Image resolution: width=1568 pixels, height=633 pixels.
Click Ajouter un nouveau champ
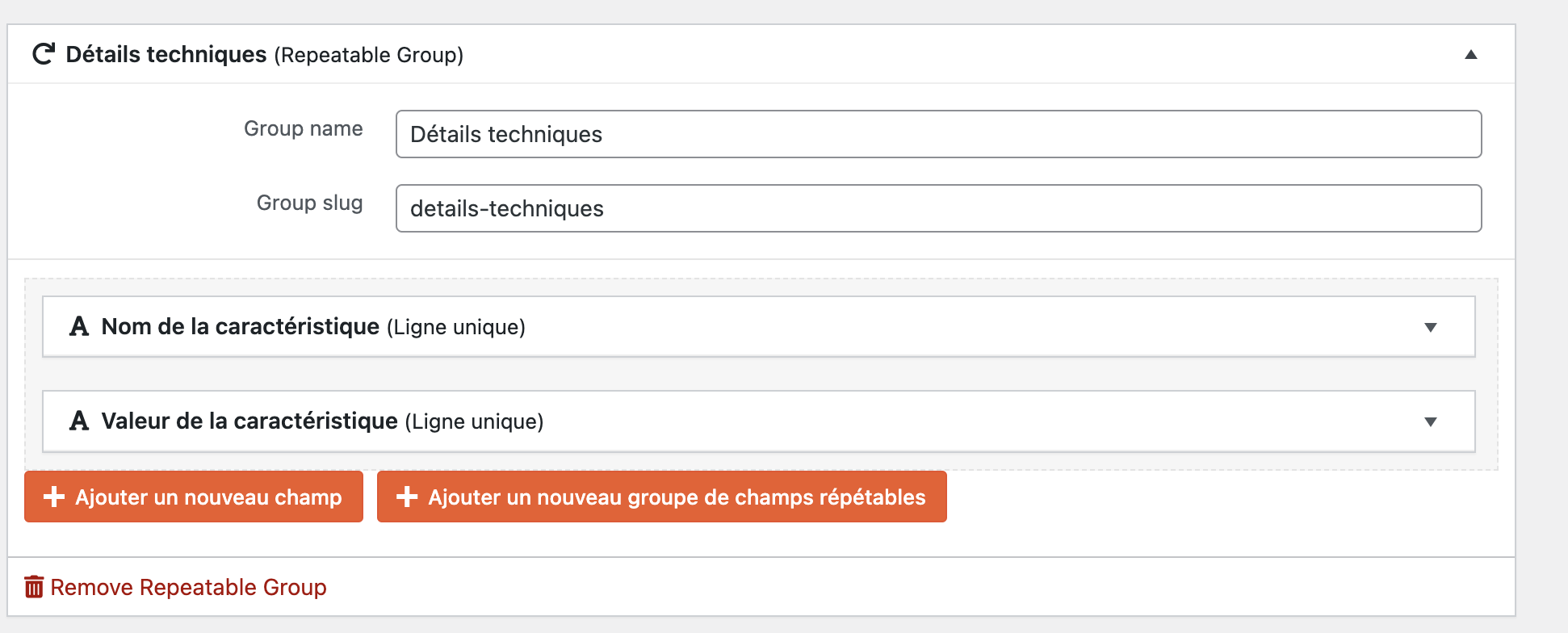click(194, 497)
